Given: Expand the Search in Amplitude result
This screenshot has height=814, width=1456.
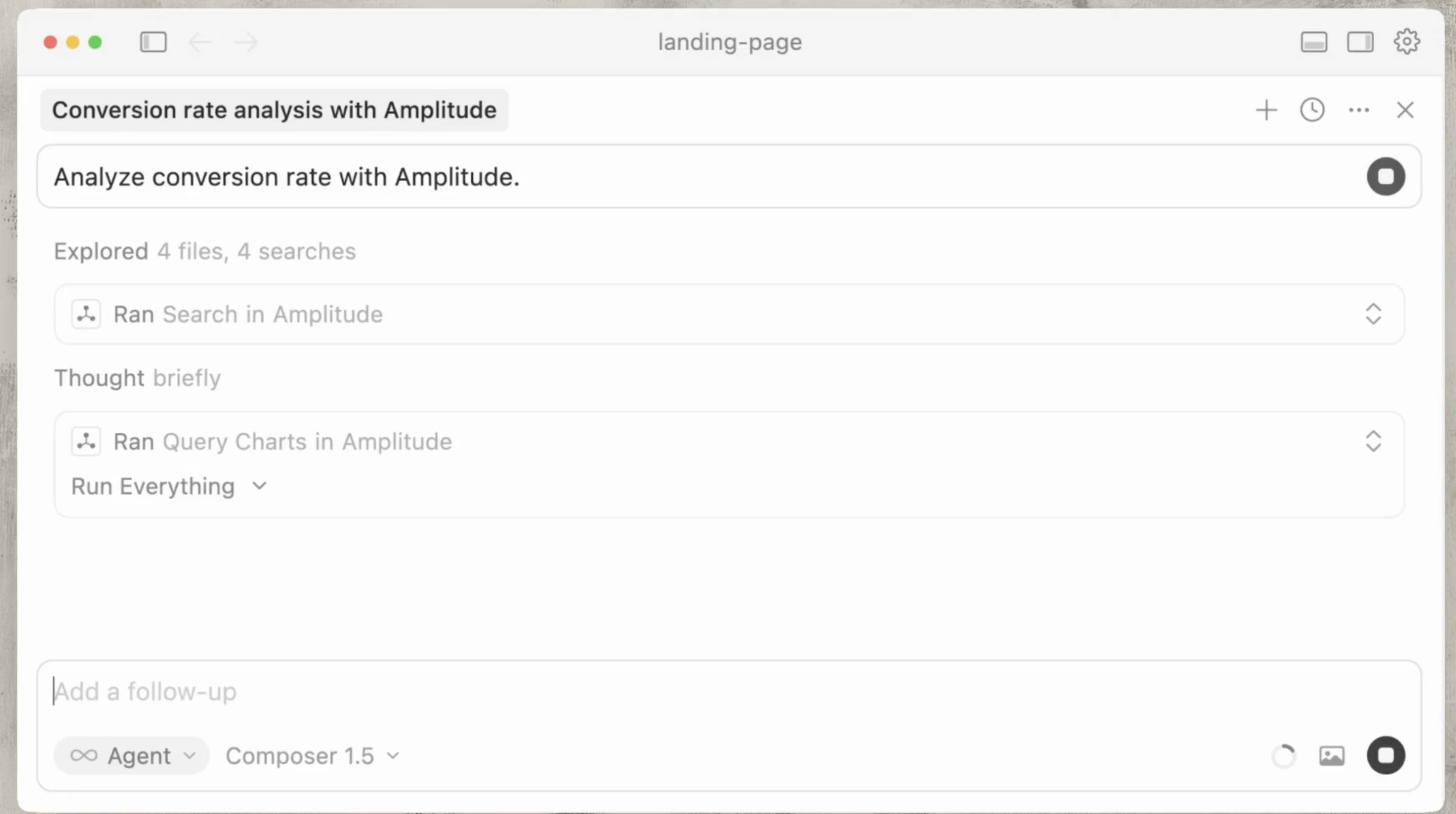Looking at the screenshot, I should point(1373,314).
